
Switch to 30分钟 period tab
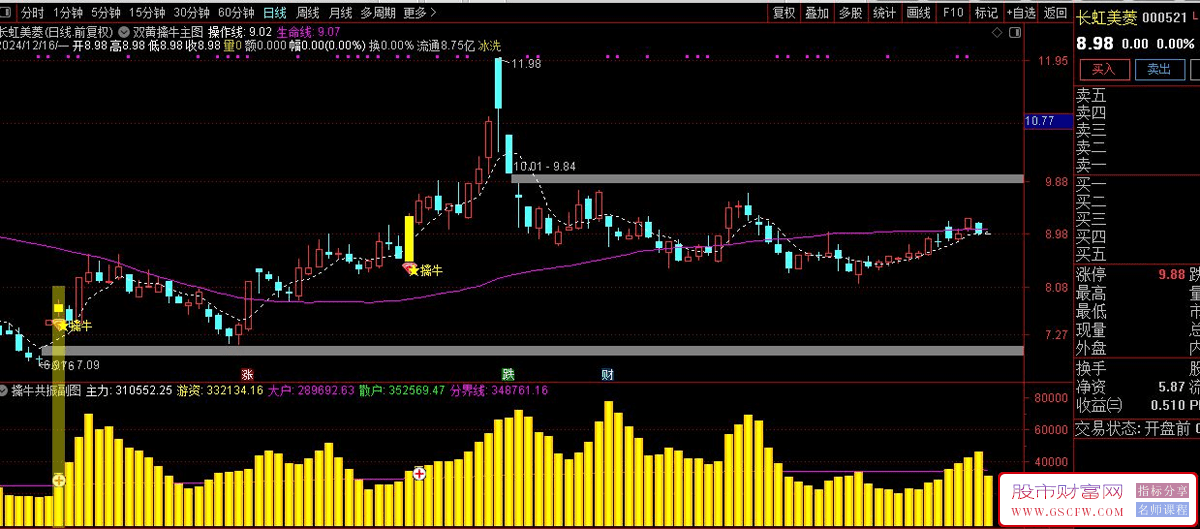(190, 13)
